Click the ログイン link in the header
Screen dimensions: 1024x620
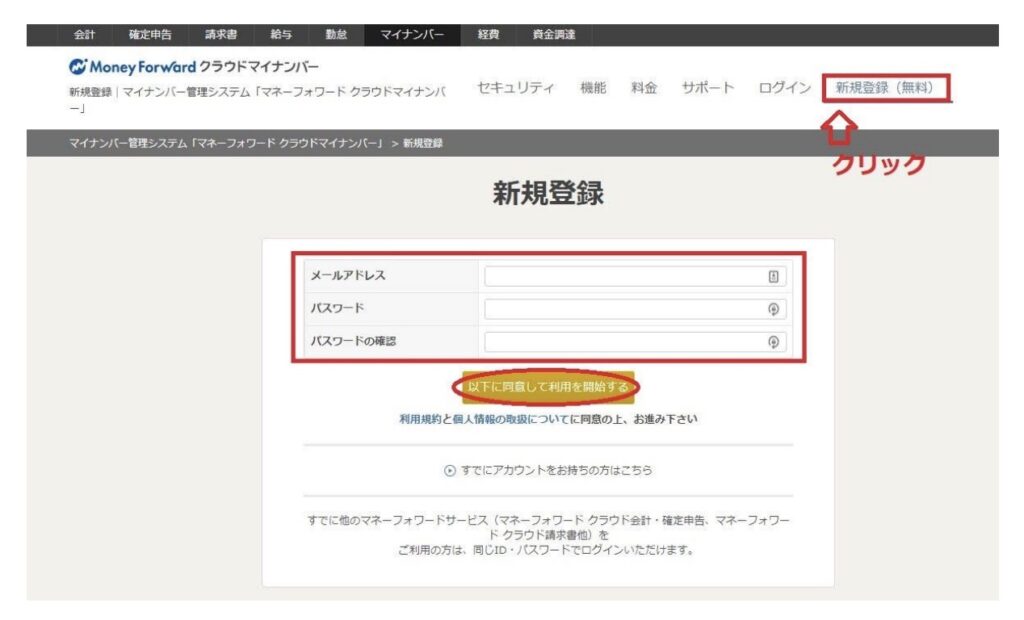(784, 88)
